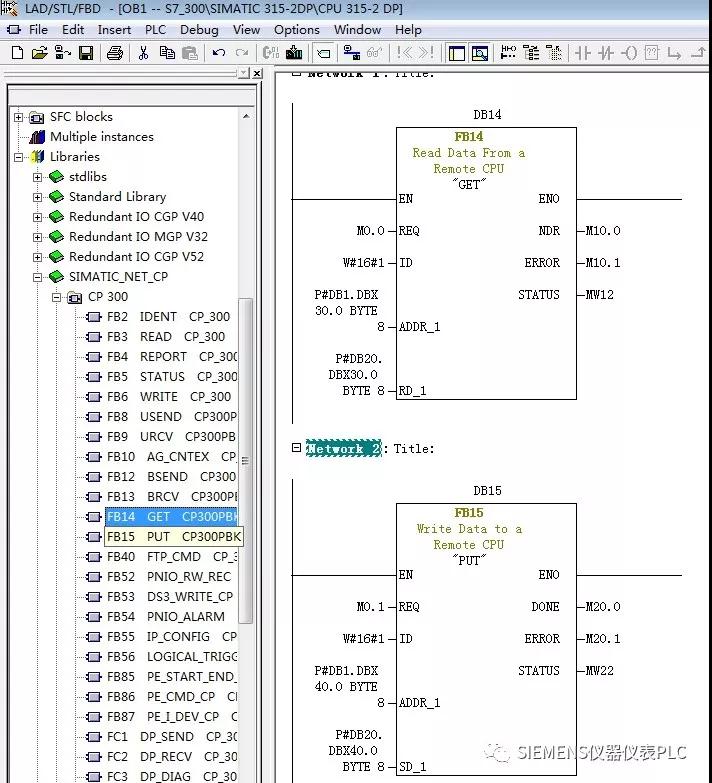The width and height of the screenshot is (712, 783).
Task: Click the Undo arrow icon
Action: (218, 53)
